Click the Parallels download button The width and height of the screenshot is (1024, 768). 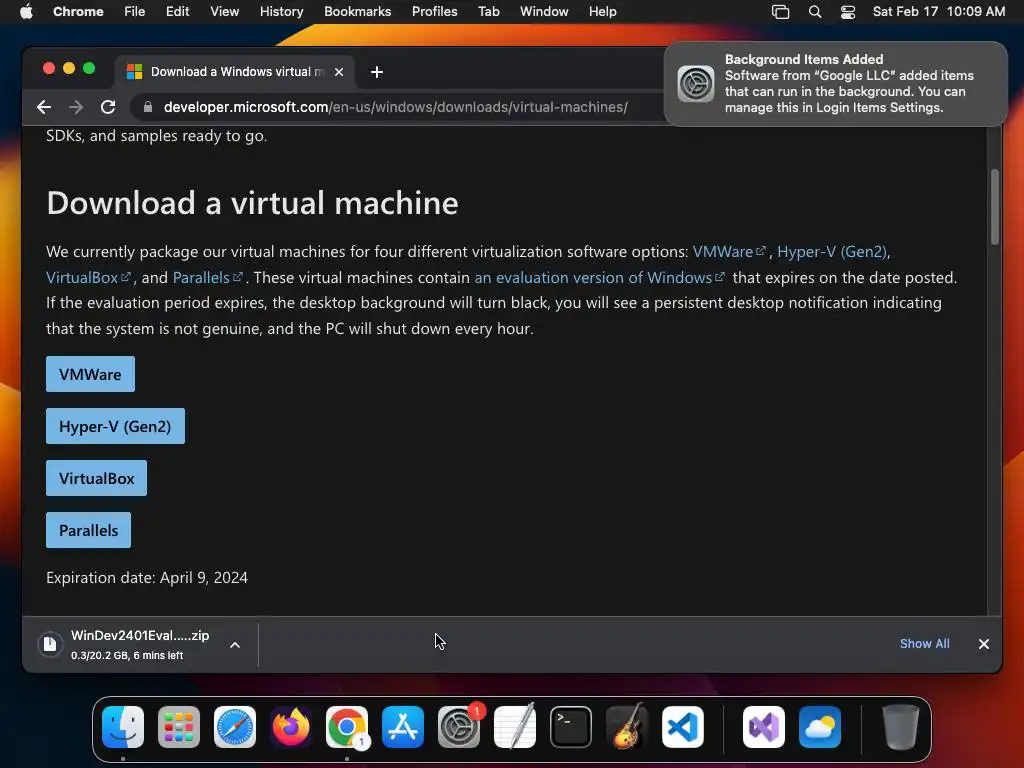coord(88,530)
